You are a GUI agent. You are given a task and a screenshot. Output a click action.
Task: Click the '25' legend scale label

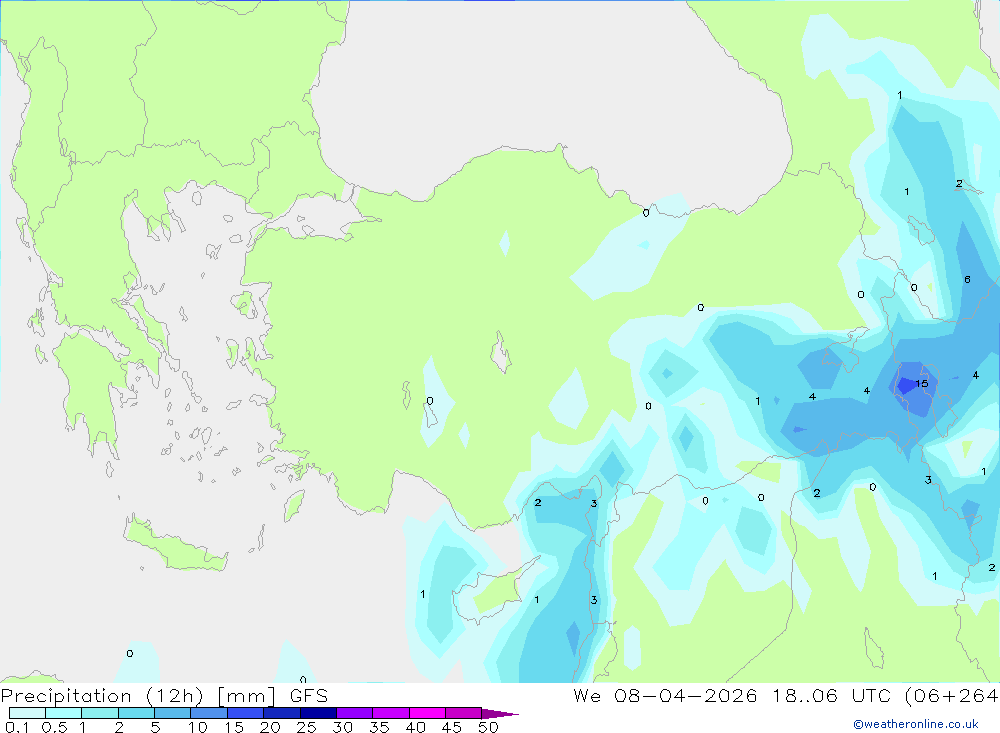coord(306,727)
